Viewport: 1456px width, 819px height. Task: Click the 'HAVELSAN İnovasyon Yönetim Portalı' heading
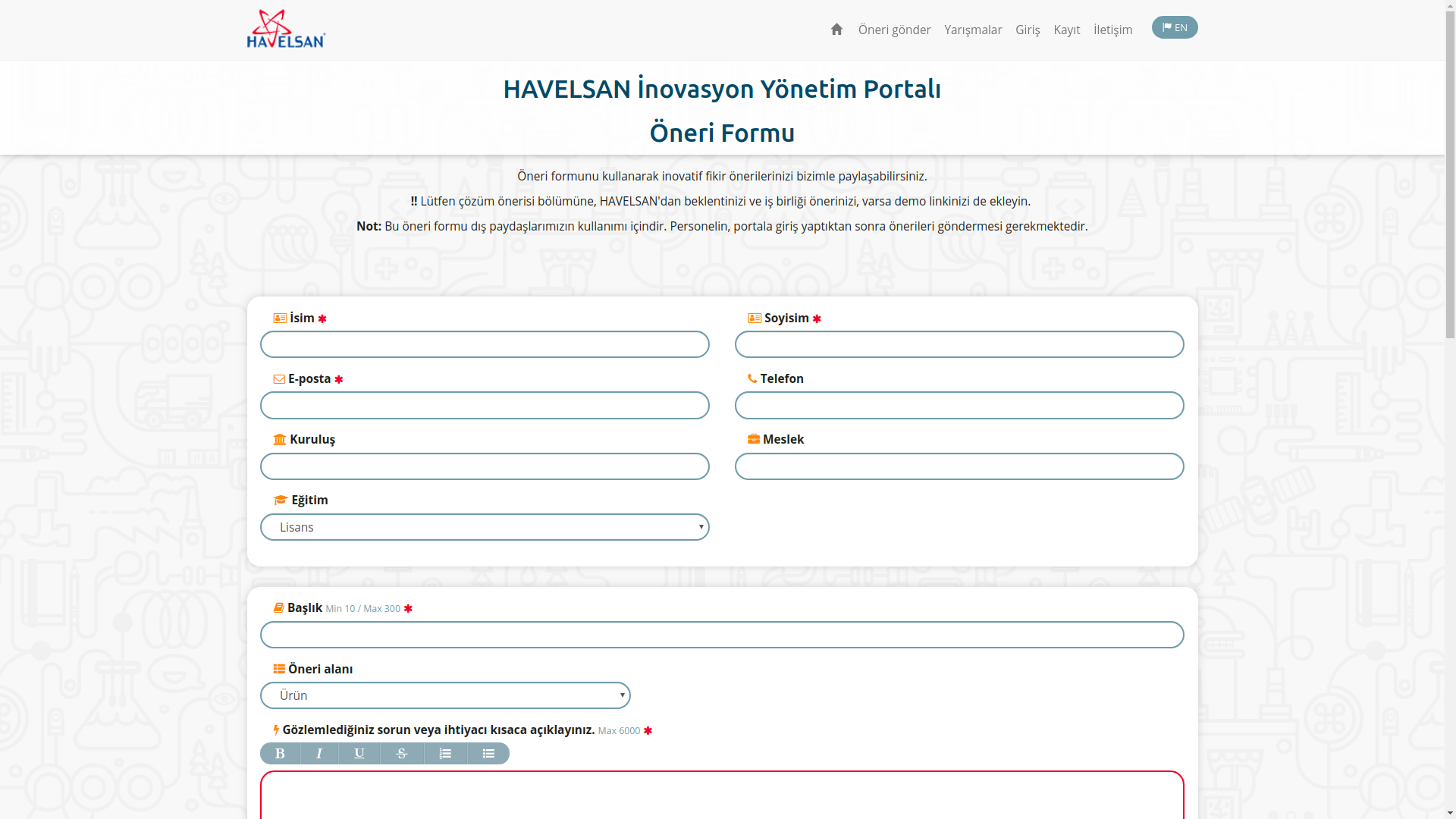point(722,89)
